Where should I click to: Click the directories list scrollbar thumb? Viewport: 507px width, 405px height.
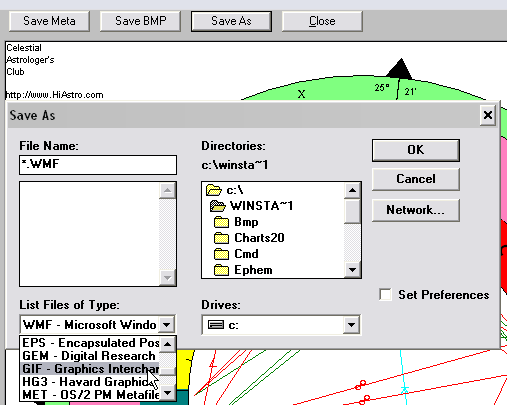(352, 211)
